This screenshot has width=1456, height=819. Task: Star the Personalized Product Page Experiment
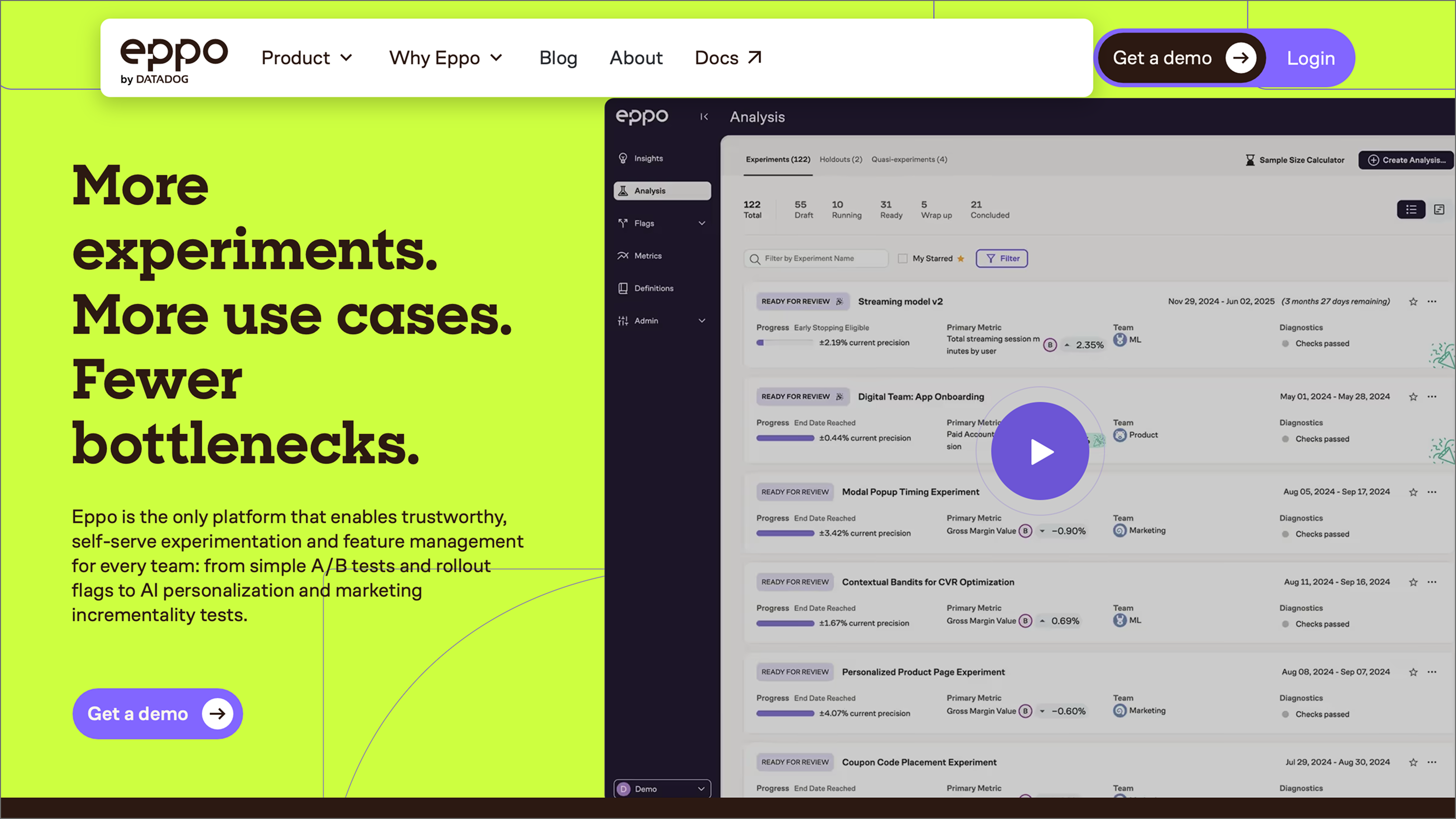click(x=1413, y=672)
